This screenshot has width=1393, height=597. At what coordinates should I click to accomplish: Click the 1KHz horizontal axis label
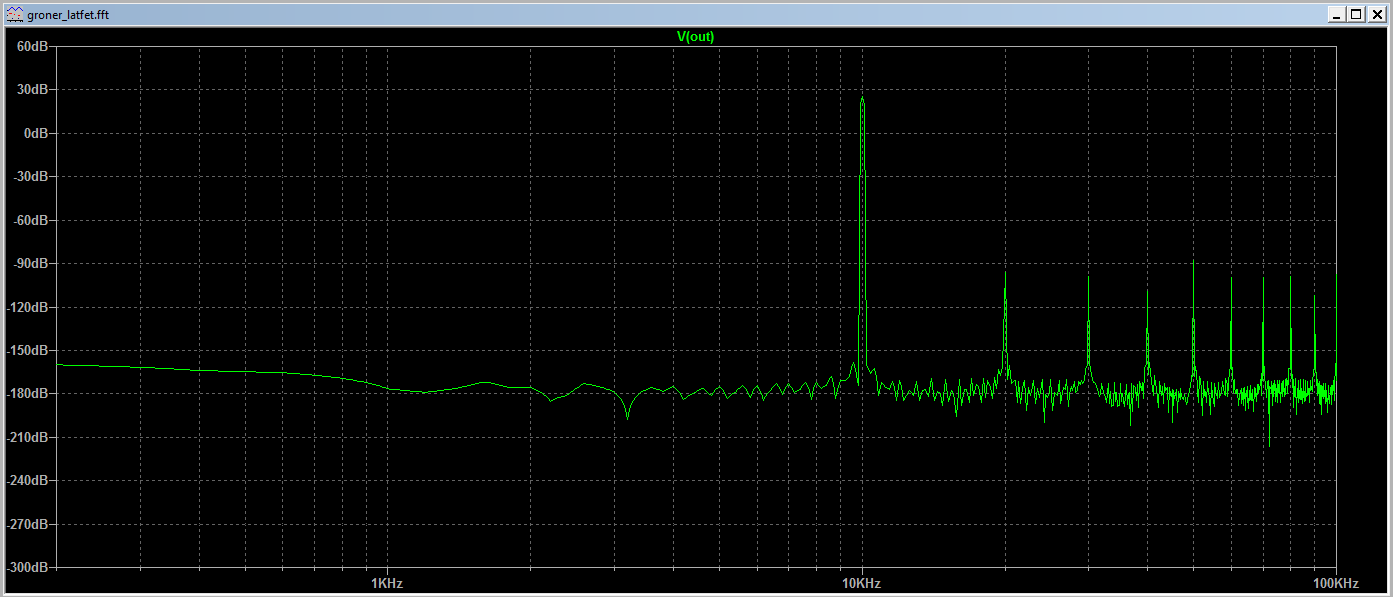[386, 583]
